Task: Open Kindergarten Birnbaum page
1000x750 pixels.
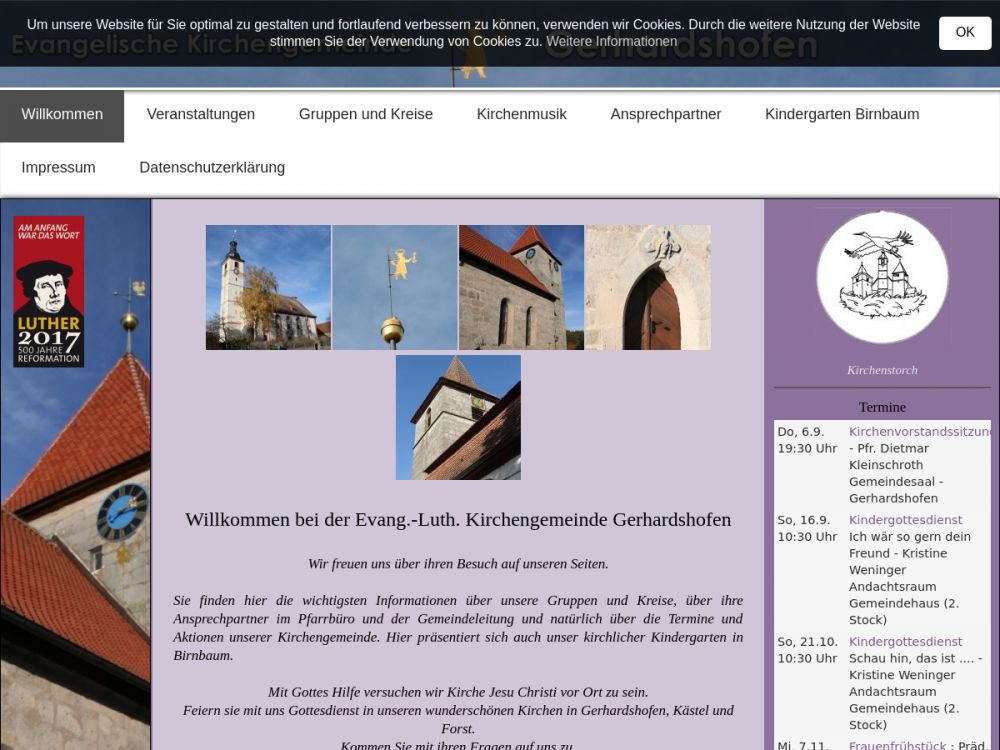Action: pos(841,115)
